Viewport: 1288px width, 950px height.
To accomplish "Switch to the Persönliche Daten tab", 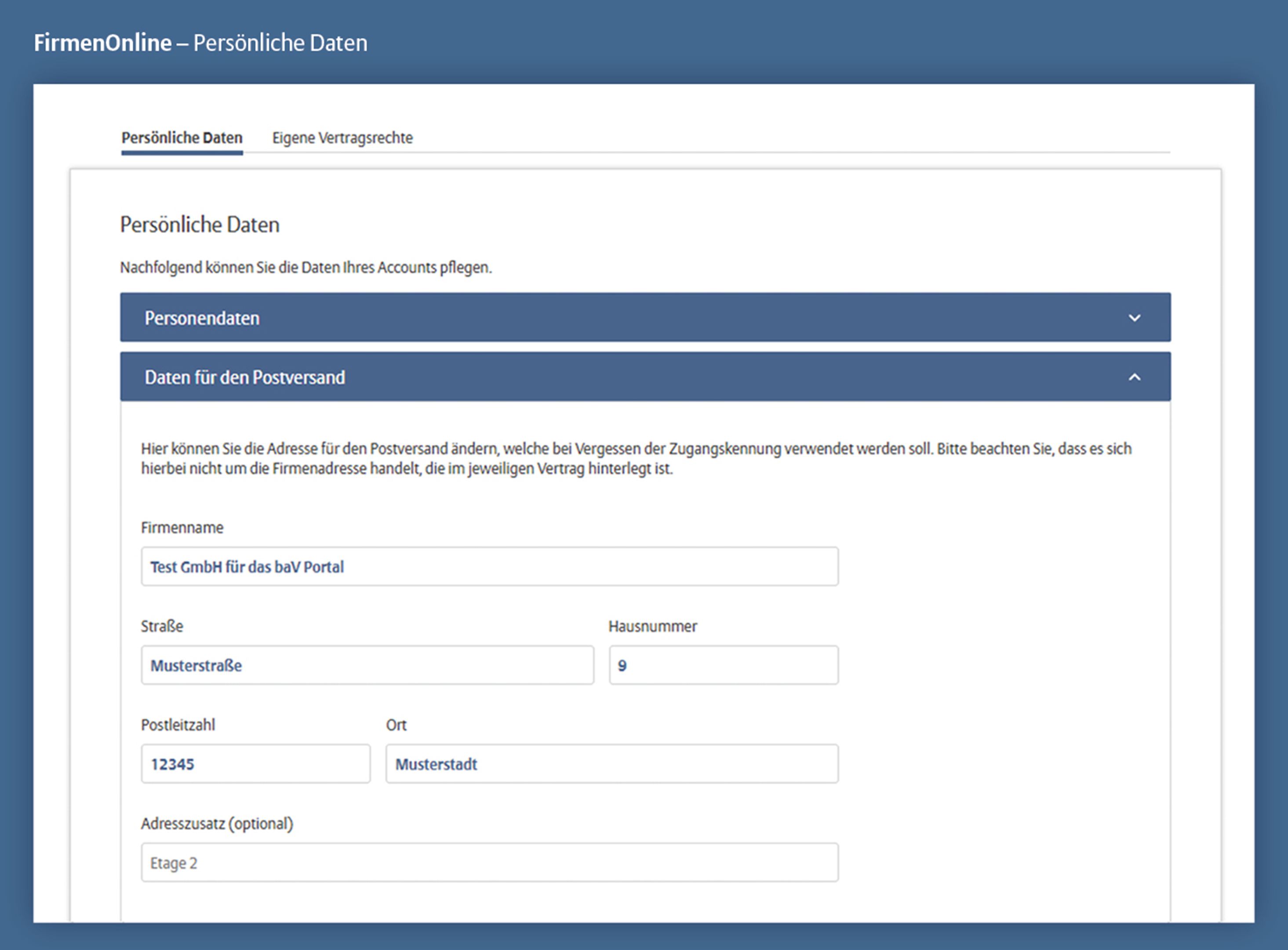I will 182,138.
